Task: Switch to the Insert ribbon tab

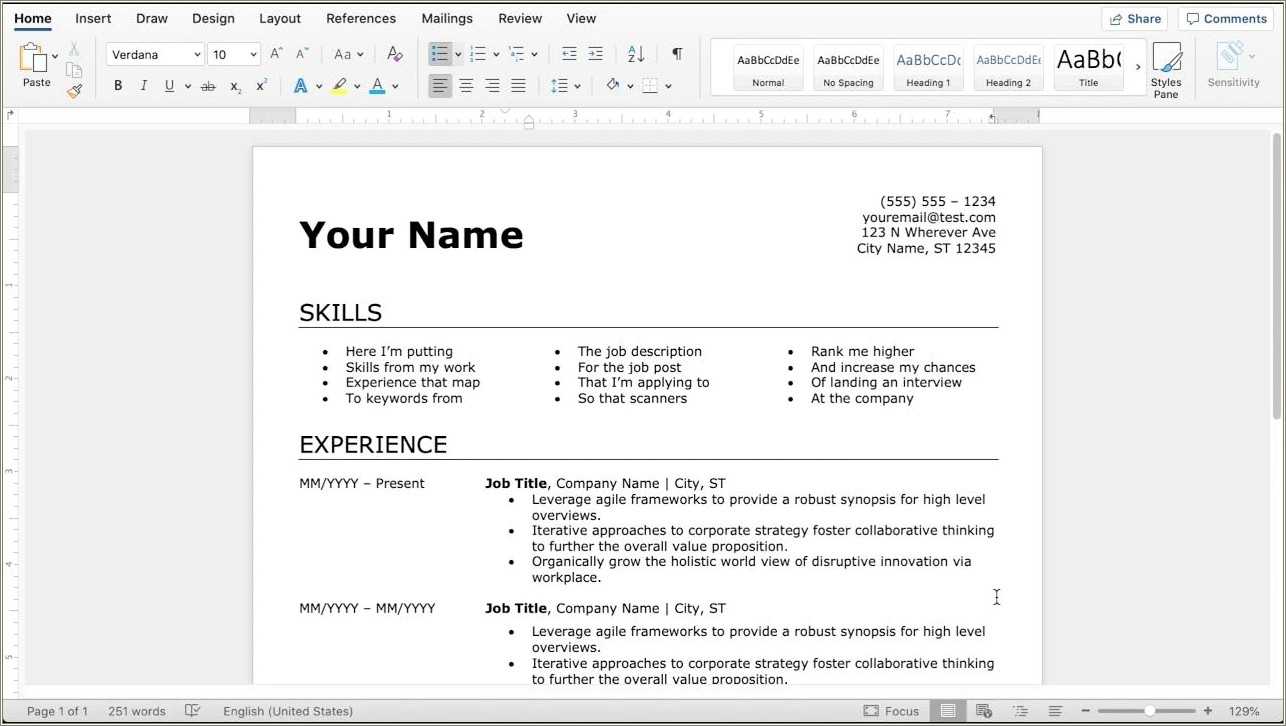Action: [92, 18]
